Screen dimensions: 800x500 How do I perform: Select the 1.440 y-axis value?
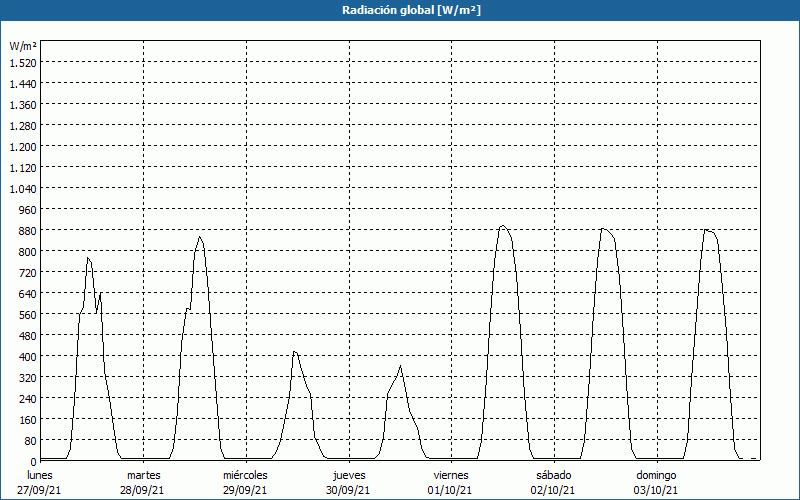pos(23,84)
